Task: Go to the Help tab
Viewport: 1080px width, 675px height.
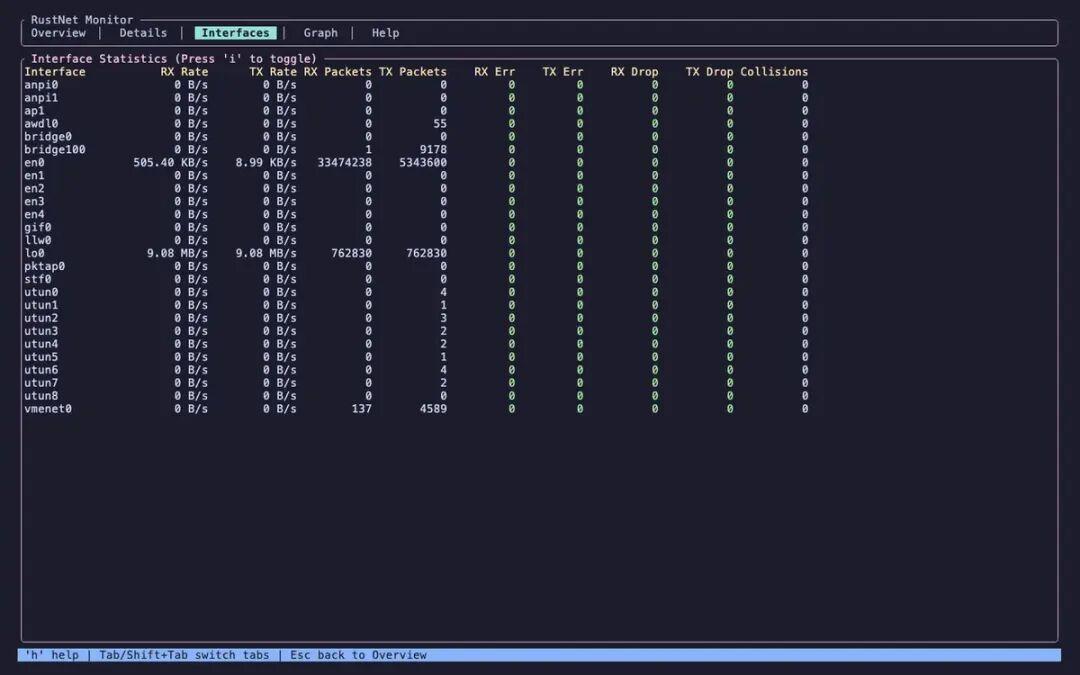Action: [x=386, y=33]
